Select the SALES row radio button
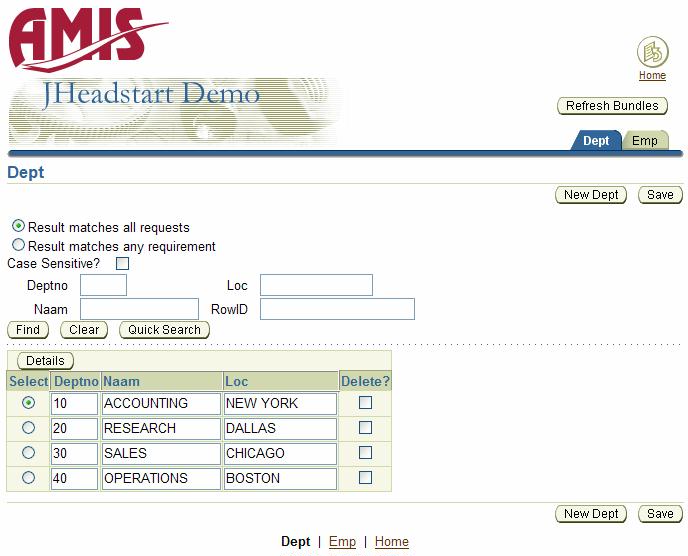This screenshot has width=688, height=556. [x=29, y=452]
